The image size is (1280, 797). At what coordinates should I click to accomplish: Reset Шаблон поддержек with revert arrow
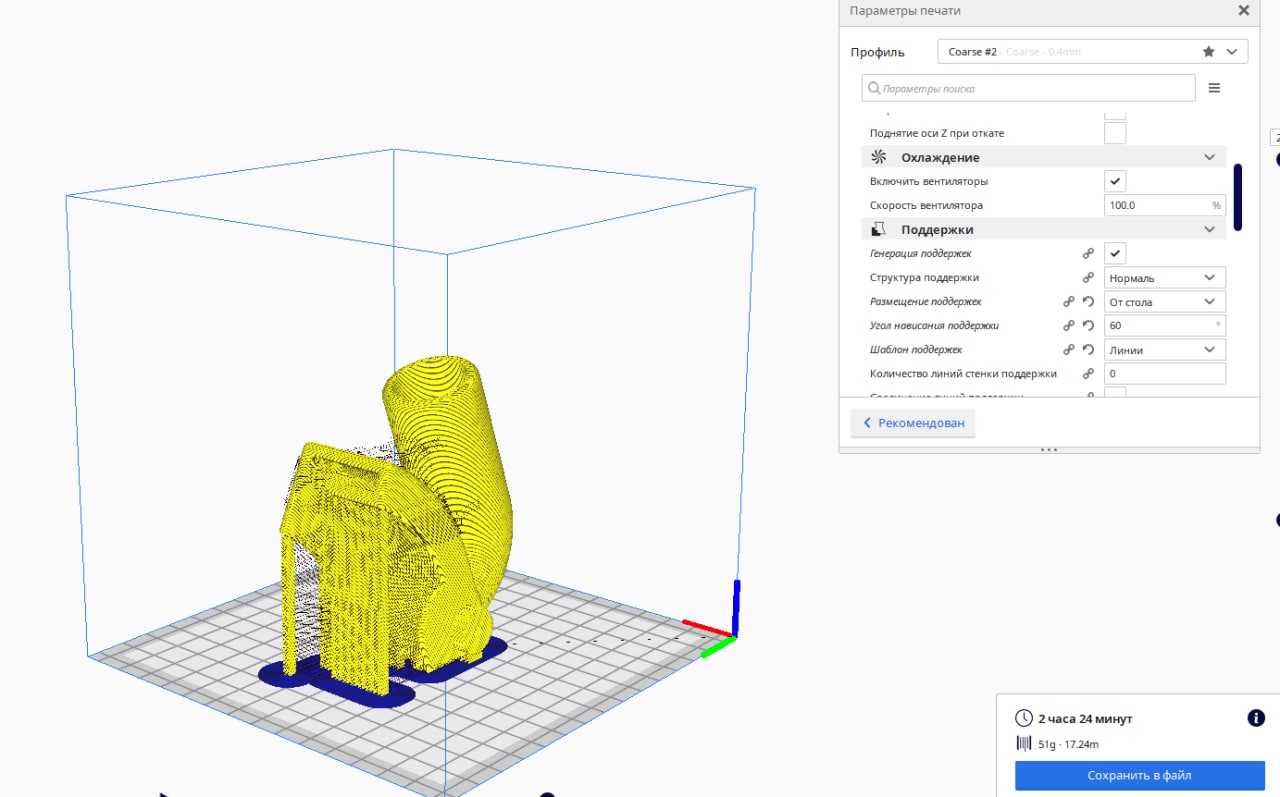1088,350
